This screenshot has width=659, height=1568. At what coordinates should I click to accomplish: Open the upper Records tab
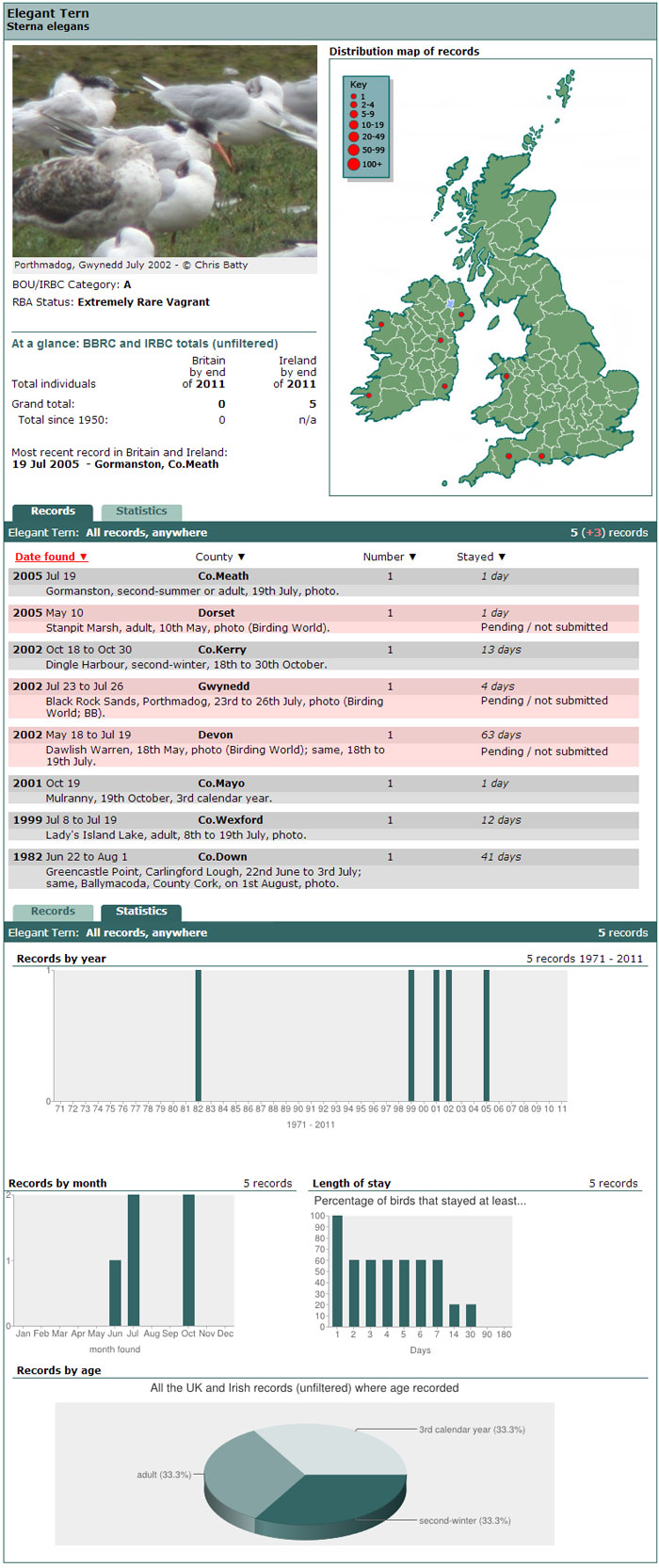[x=53, y=512]
